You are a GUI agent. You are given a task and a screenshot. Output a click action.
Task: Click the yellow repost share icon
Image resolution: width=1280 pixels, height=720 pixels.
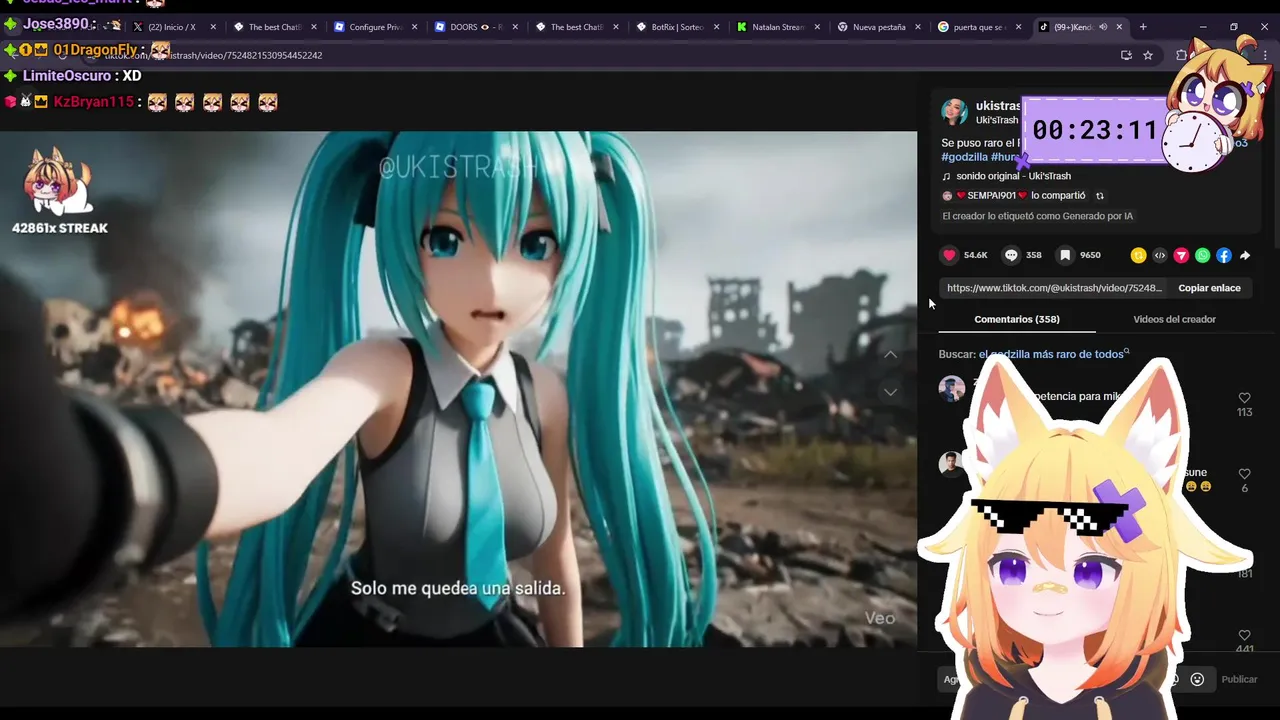click(1138, 256)
